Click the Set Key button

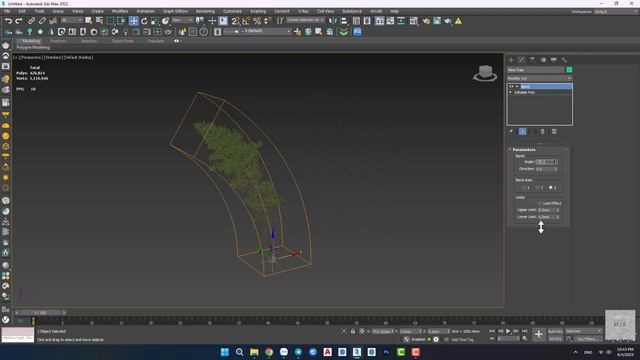tap(555, 339)
